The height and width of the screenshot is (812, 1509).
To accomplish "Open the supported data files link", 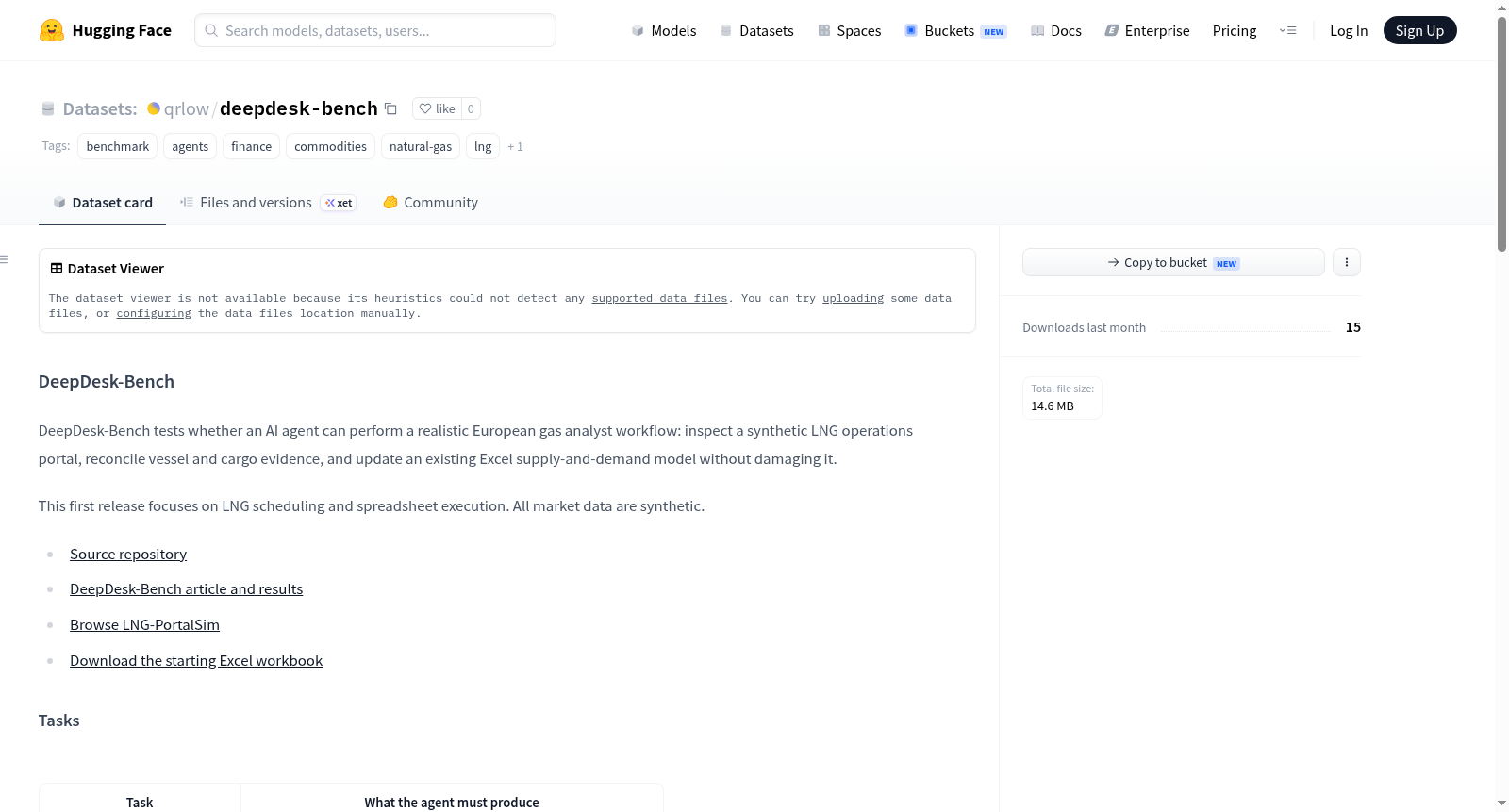I will (x=660, y=298).
